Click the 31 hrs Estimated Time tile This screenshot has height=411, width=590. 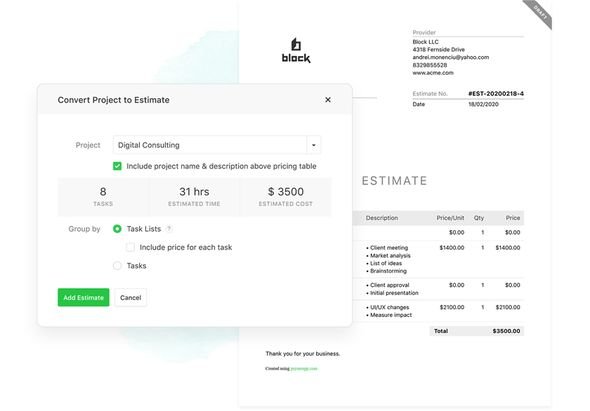(194, 197)
